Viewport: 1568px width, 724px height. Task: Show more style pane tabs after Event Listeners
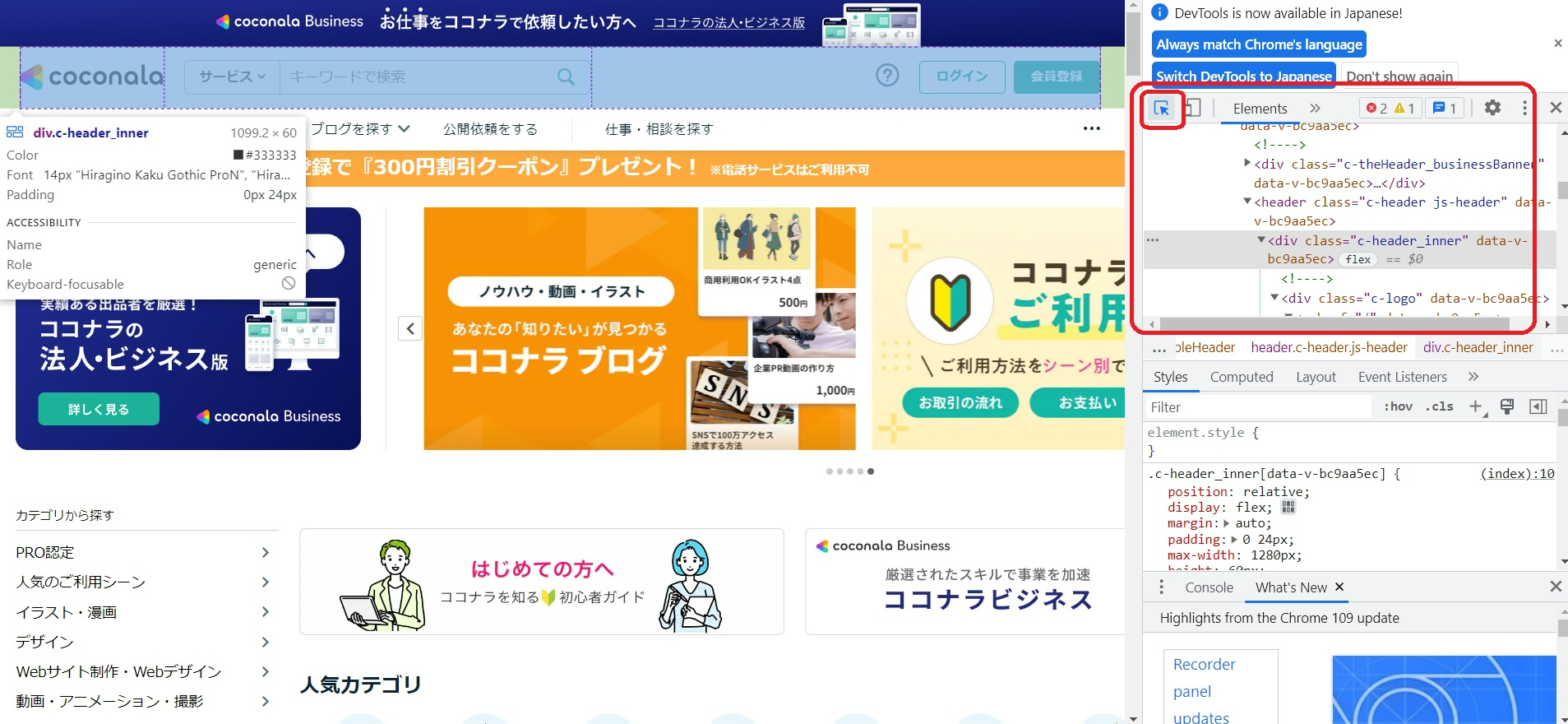[x=1473, y=377]
